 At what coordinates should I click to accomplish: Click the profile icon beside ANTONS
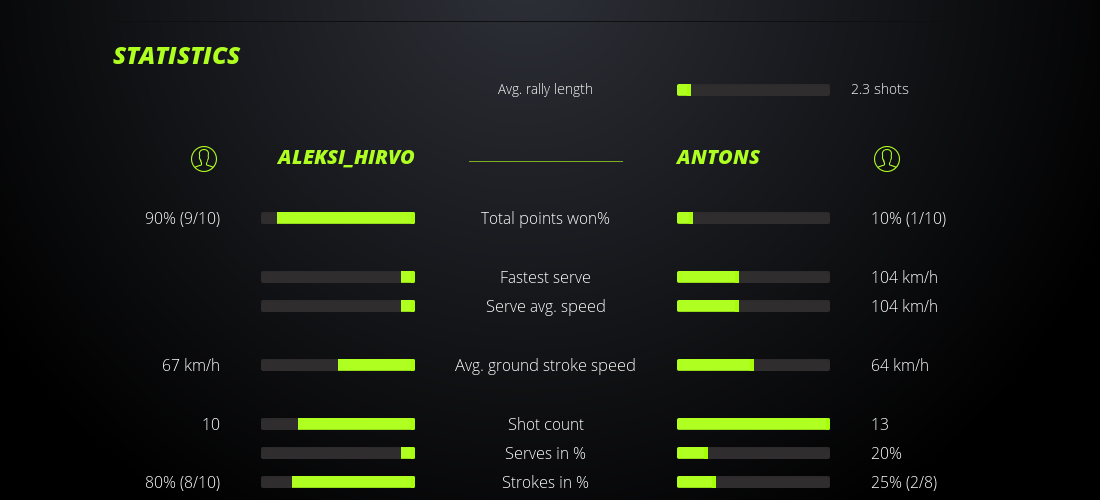pos(886,158)
